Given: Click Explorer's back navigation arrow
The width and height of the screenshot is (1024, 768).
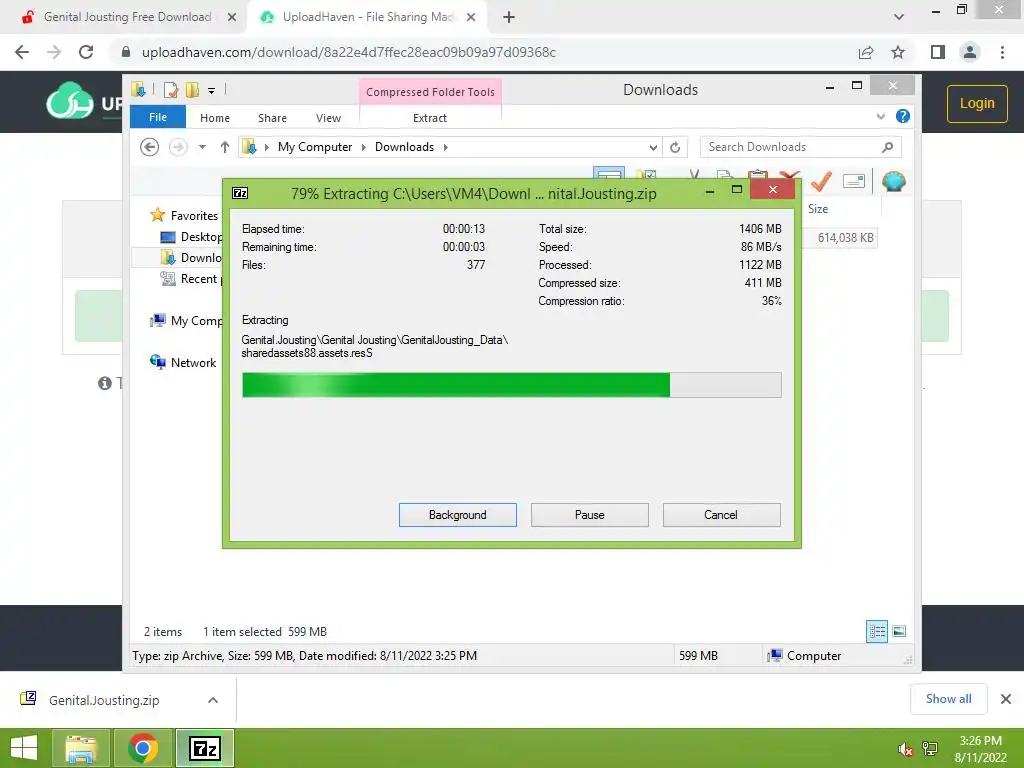Looking at the screenshot, I should (150, 147).
